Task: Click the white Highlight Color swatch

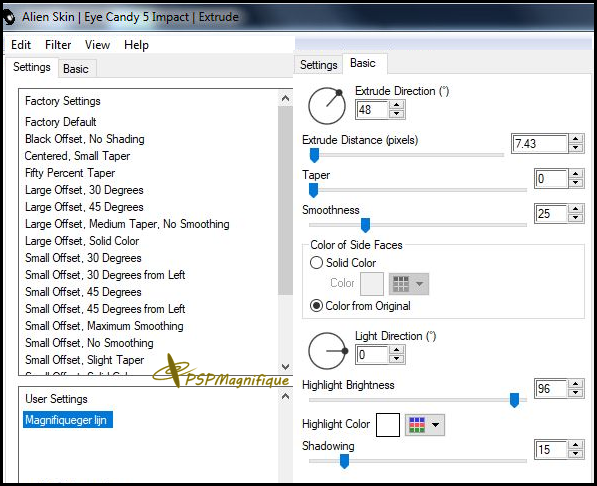Action: click(388, 425)
